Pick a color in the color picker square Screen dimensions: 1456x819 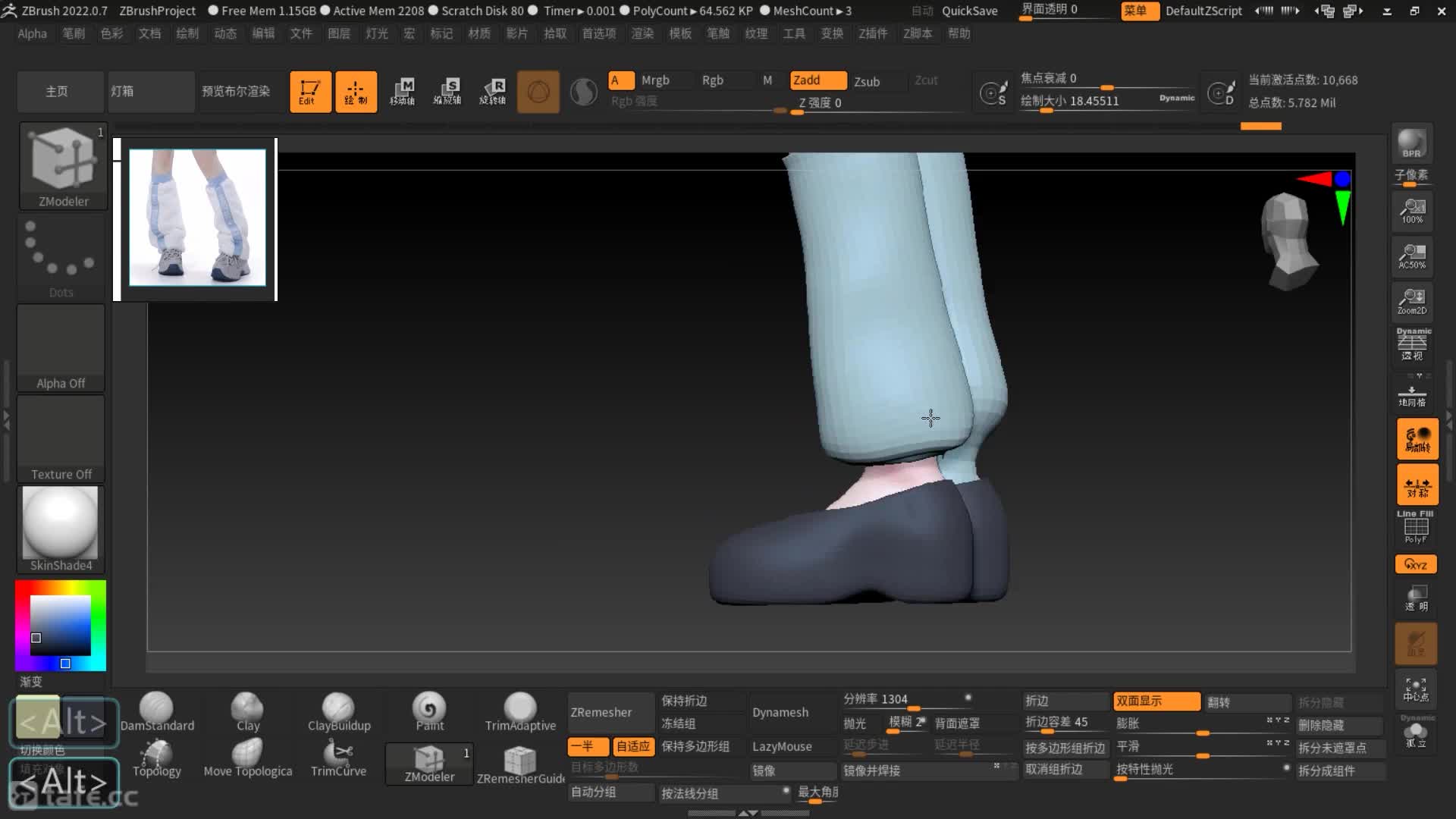pos(61,625)
